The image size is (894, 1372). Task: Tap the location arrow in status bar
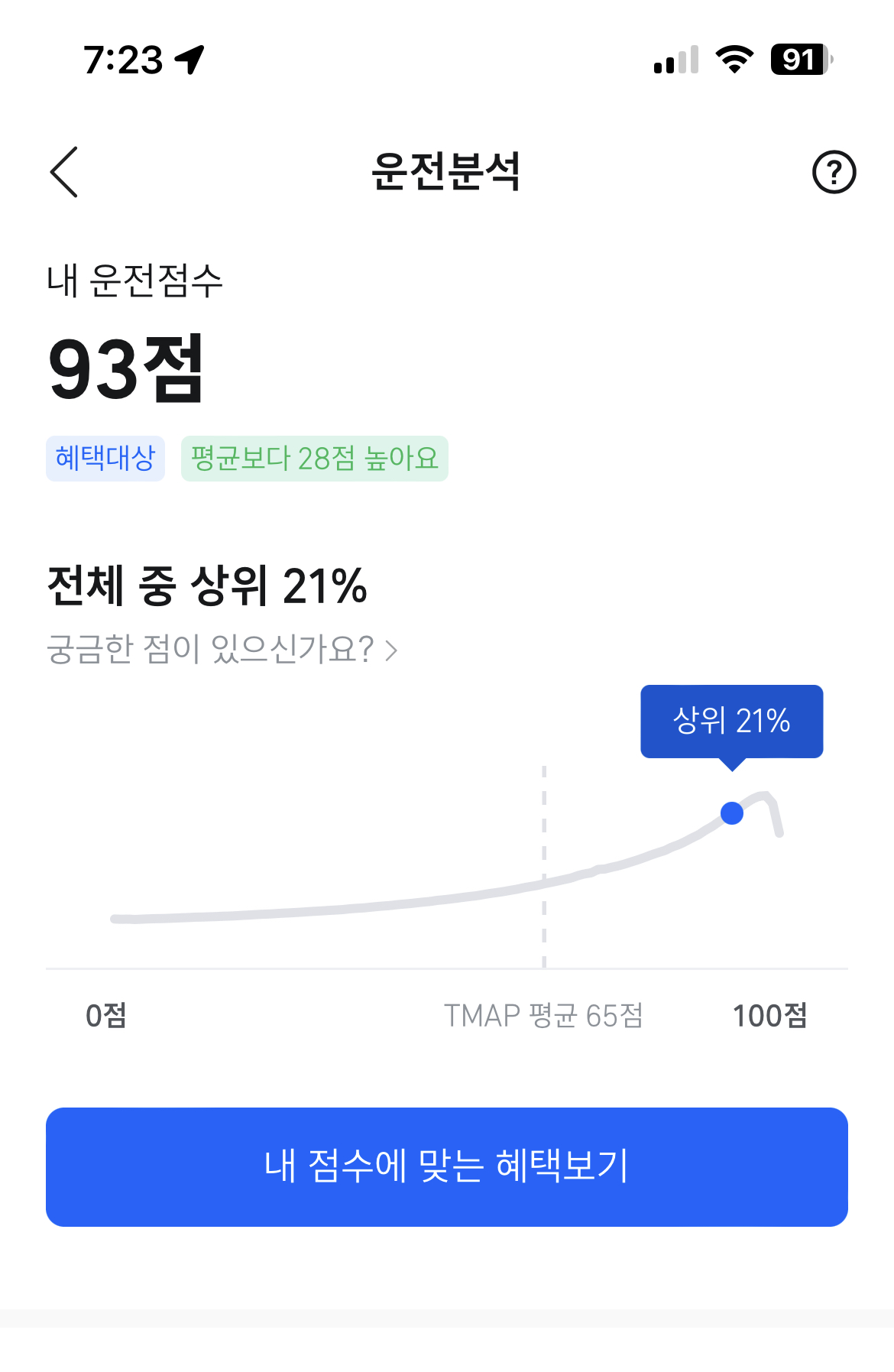[x=189, y=60]
